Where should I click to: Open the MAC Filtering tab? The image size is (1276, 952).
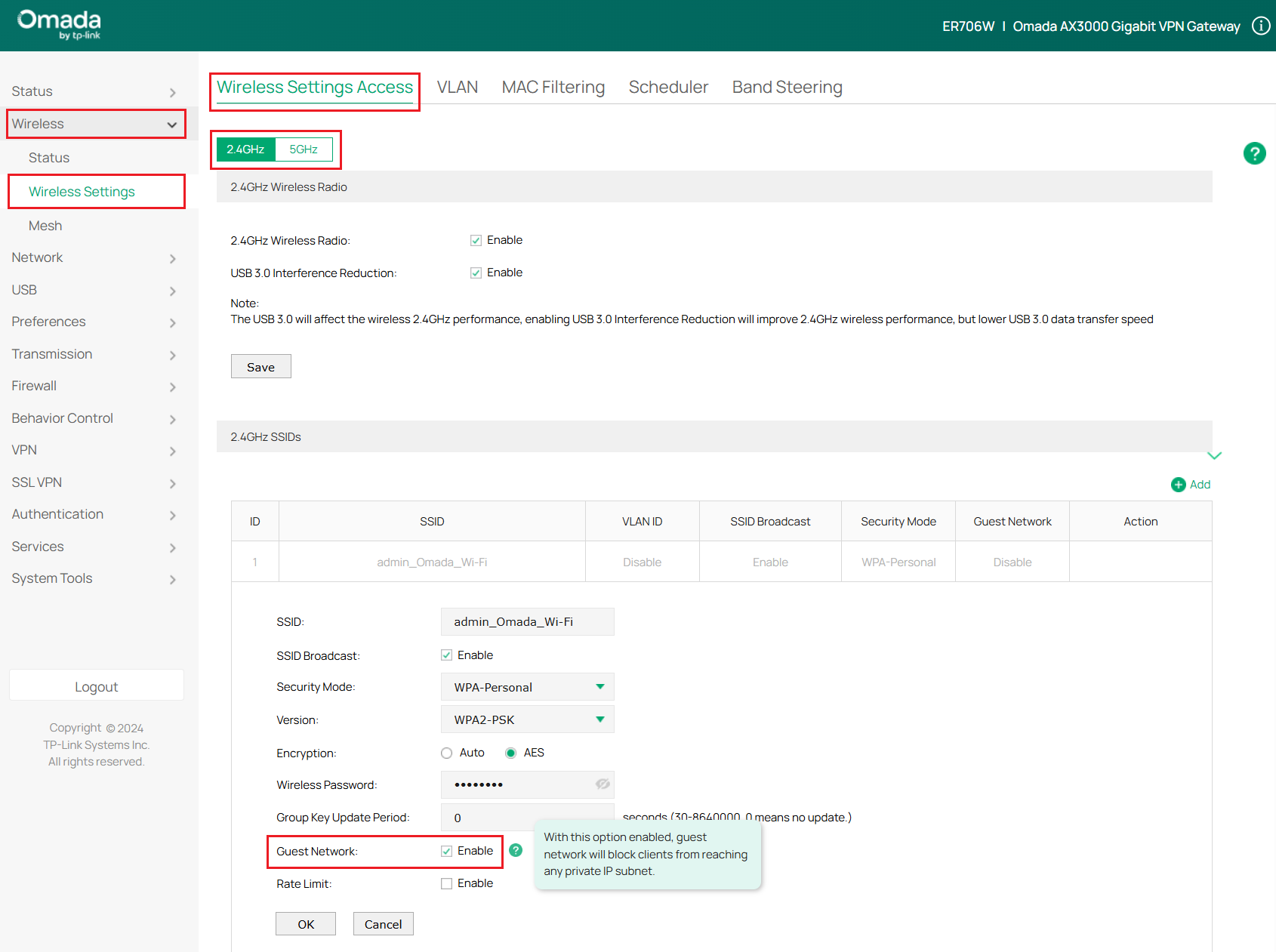click(553, 87)
